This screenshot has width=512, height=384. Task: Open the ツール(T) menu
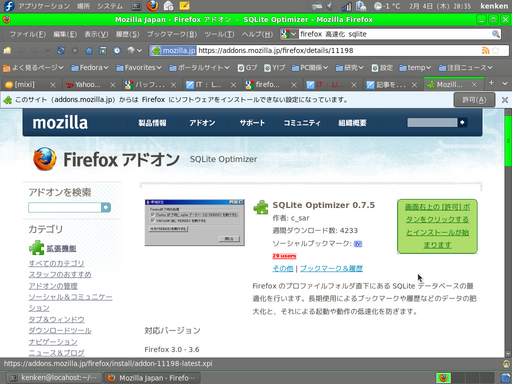click(219, 34)
